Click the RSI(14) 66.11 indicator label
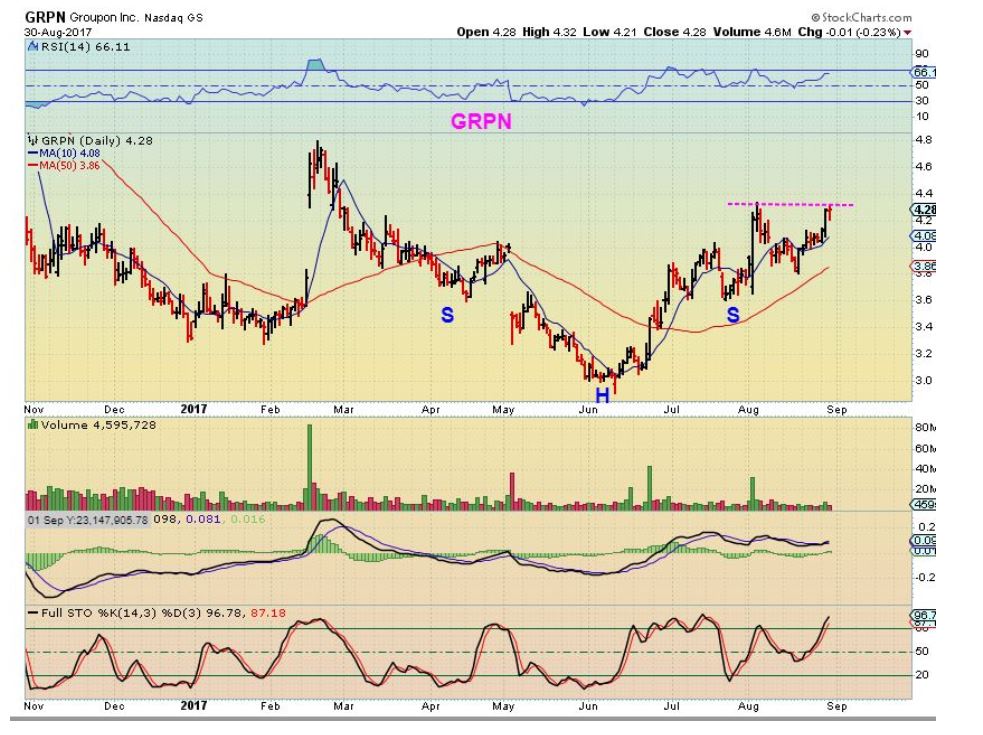The image size is (983, 735). point(85,46)
